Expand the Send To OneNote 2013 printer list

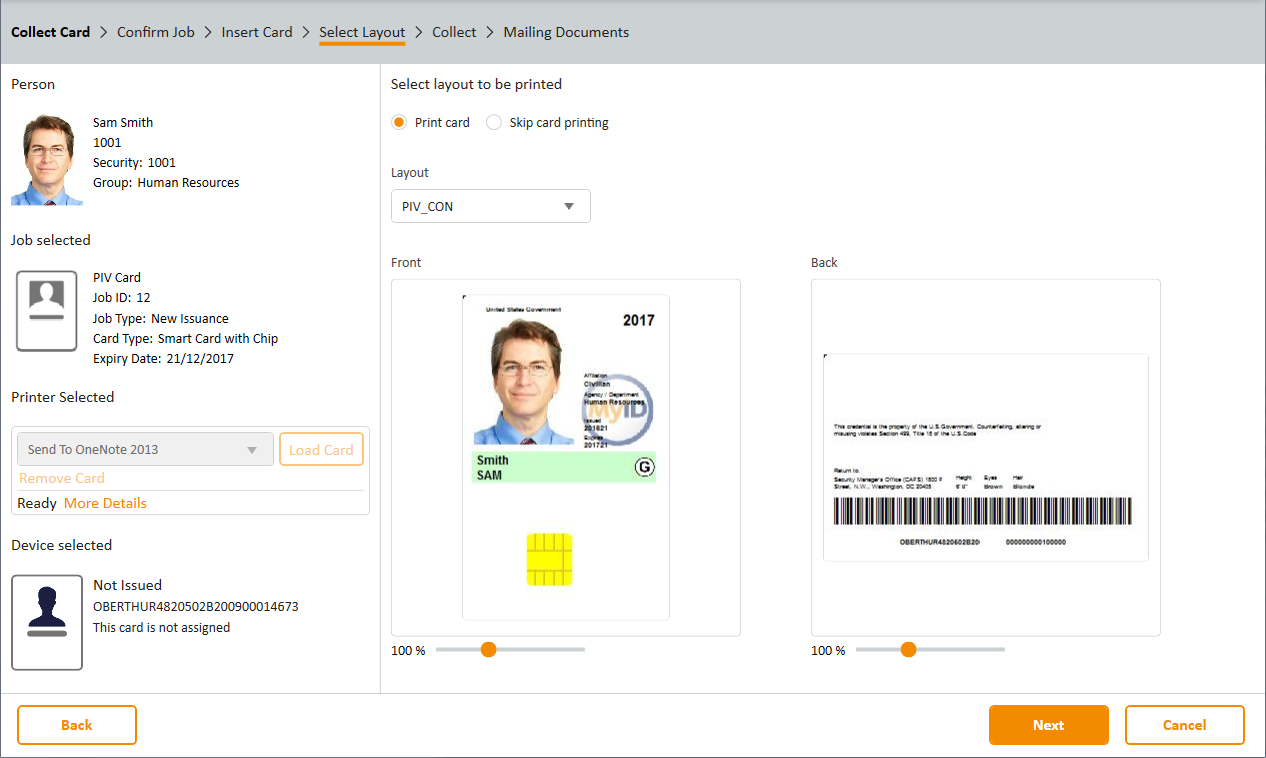(x=145, y=450)
